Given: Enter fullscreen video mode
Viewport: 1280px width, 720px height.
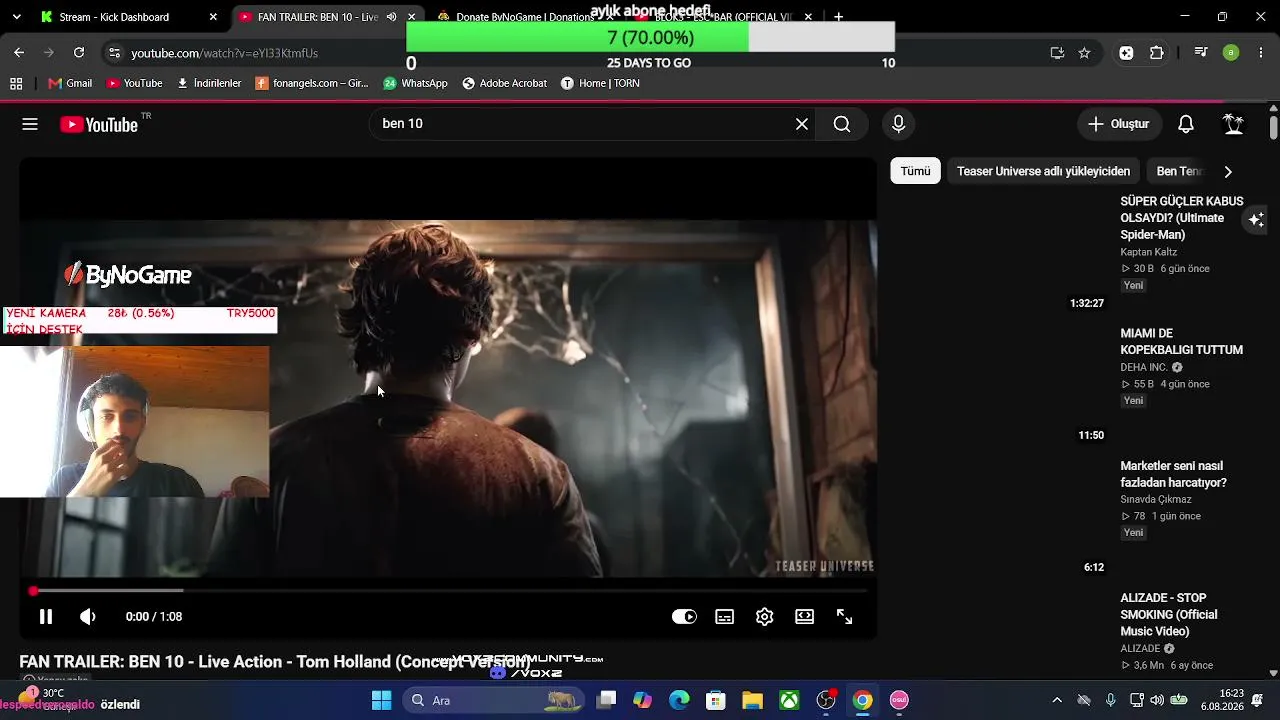Looking at the screenshot, I should coord(845,617).
